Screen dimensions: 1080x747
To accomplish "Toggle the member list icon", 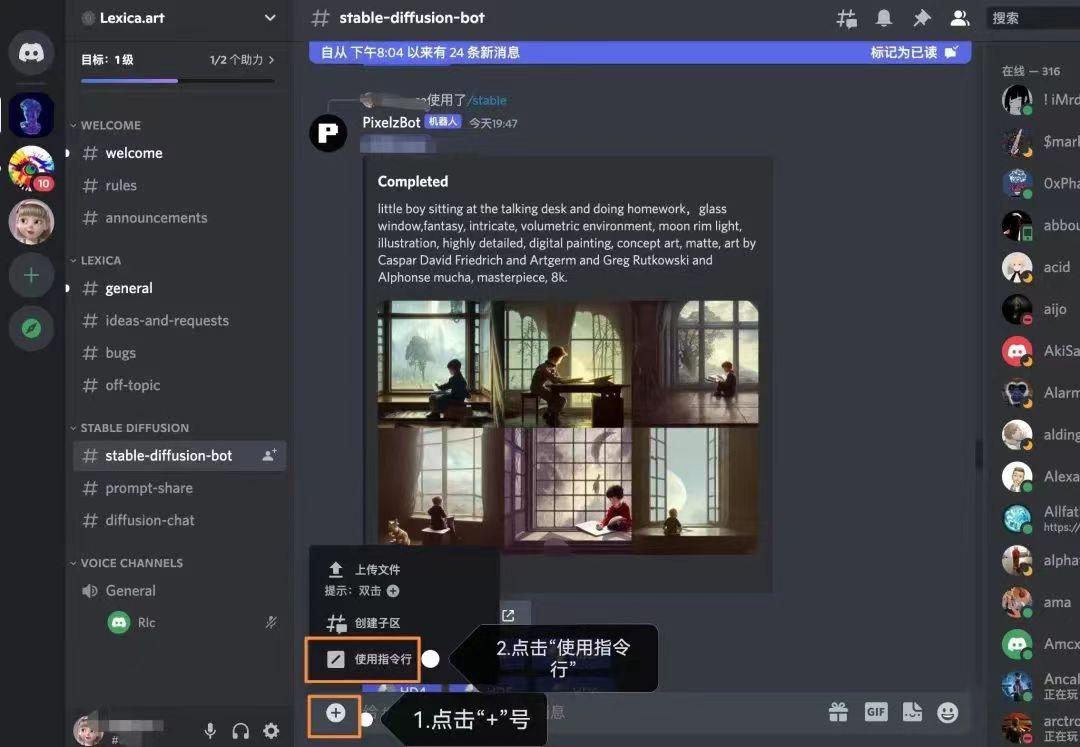I will (959, 18).
